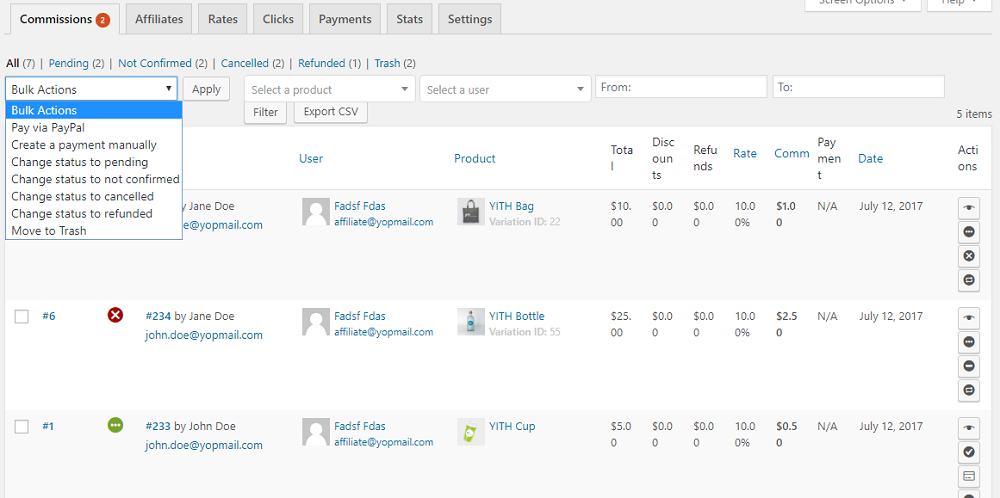1000x498 pixels.
Task: Tick the checkbox for commission #6
Action: (x=22, y=317)
